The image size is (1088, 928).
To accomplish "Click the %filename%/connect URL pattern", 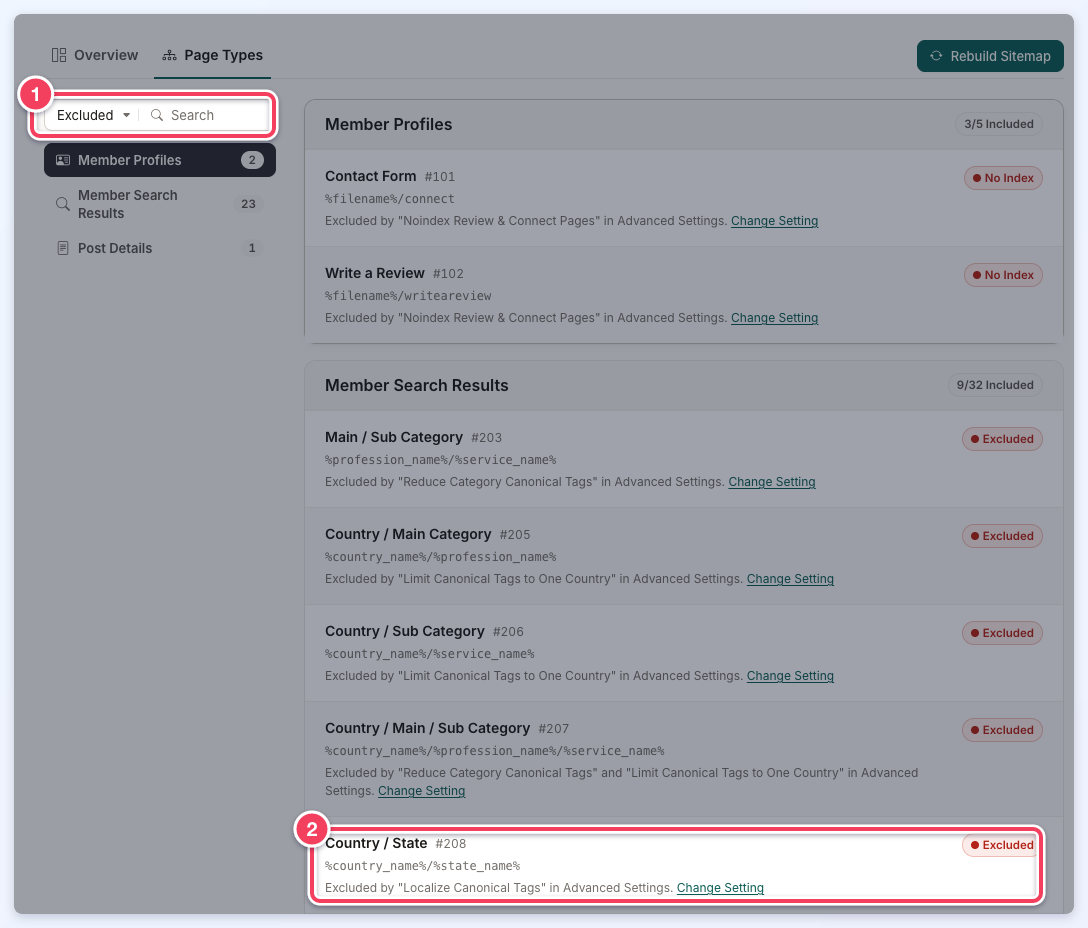I will tap(390, 199).
